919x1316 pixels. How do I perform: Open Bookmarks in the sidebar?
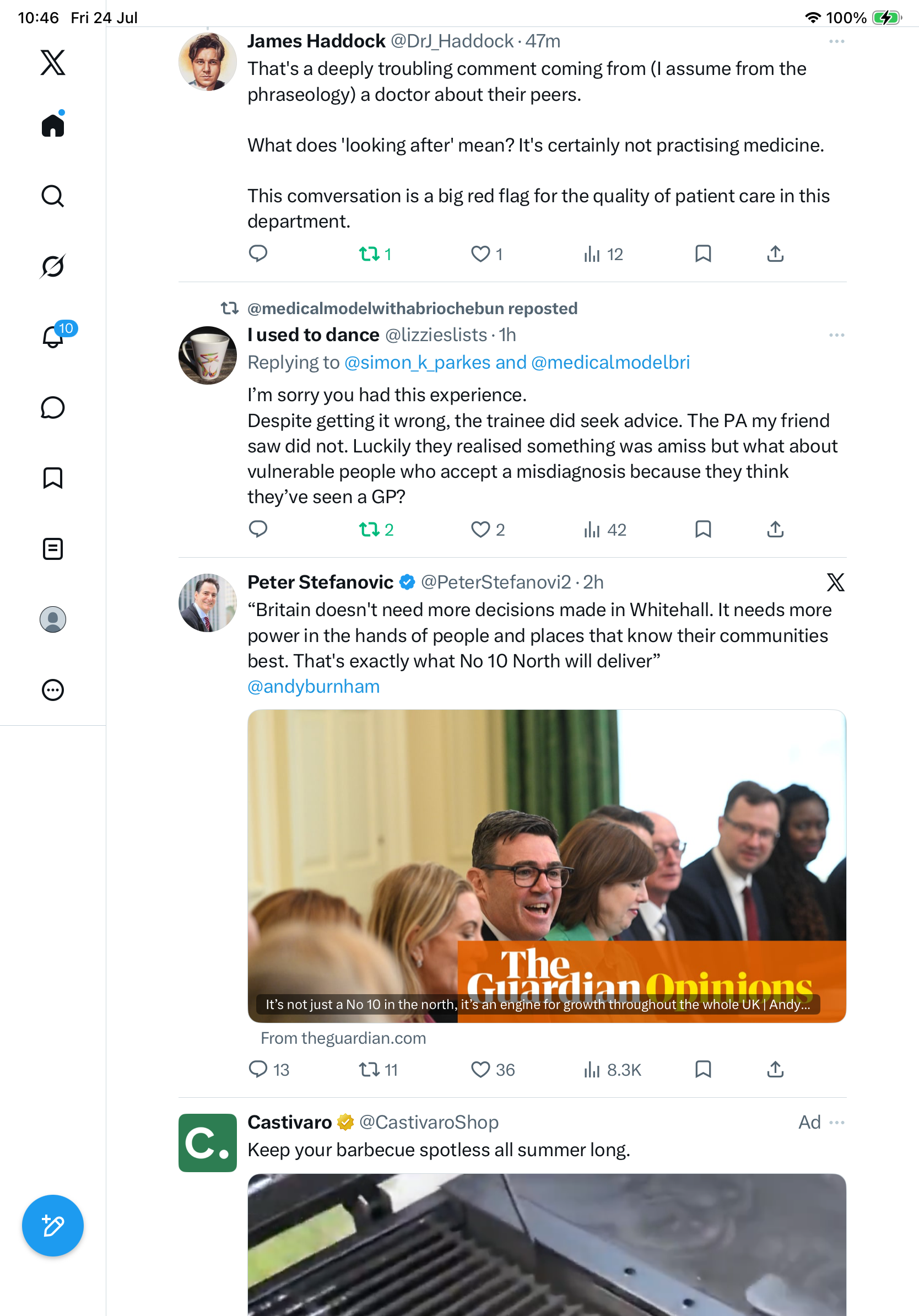point(53,477)
